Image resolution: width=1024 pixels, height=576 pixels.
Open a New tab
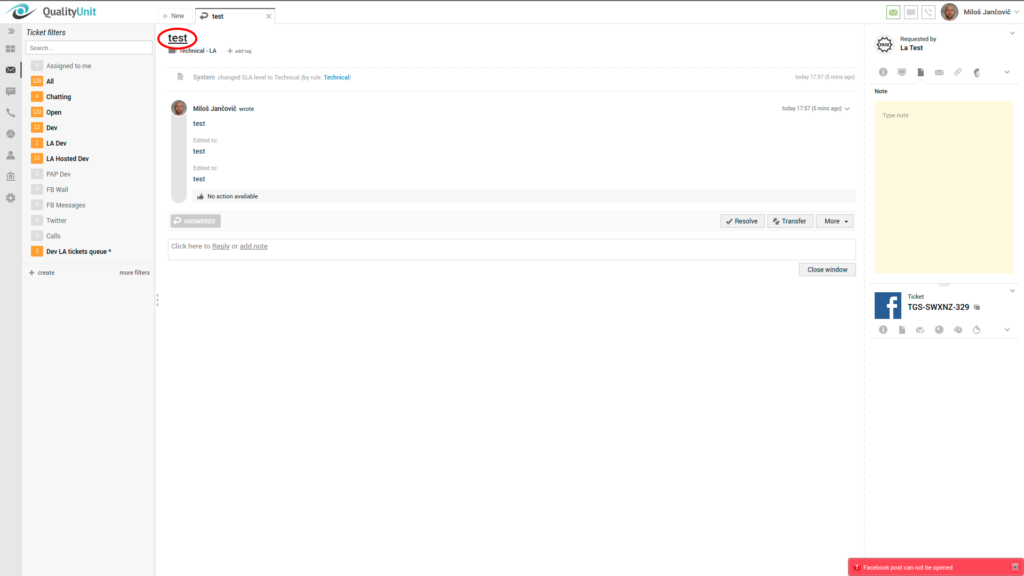[174, 16]
